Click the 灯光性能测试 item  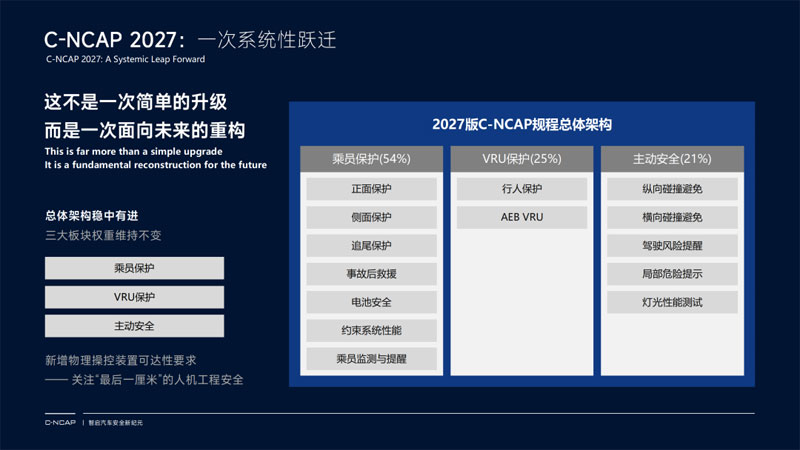[x=672, y=302]
